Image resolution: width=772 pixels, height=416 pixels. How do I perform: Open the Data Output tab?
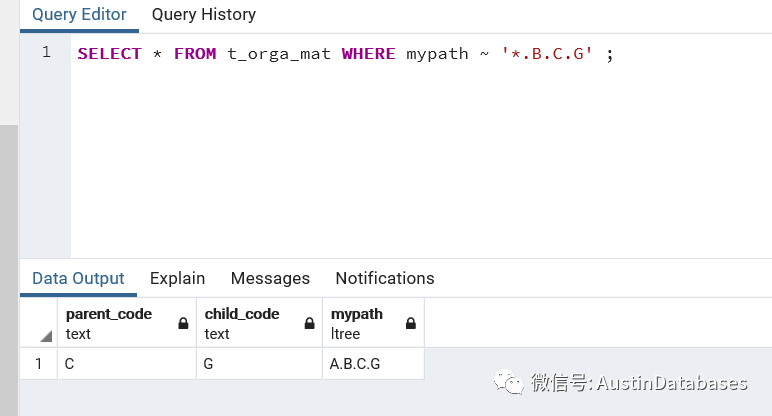78,278
